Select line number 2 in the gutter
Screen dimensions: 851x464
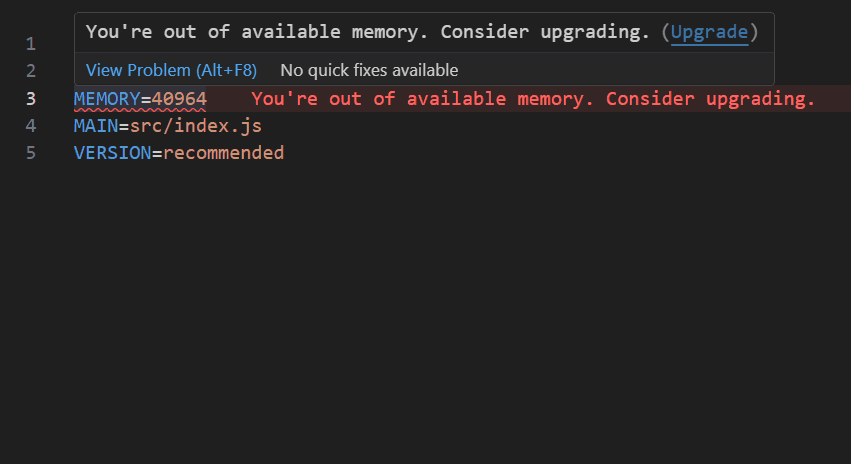click(x=31, y=71)
